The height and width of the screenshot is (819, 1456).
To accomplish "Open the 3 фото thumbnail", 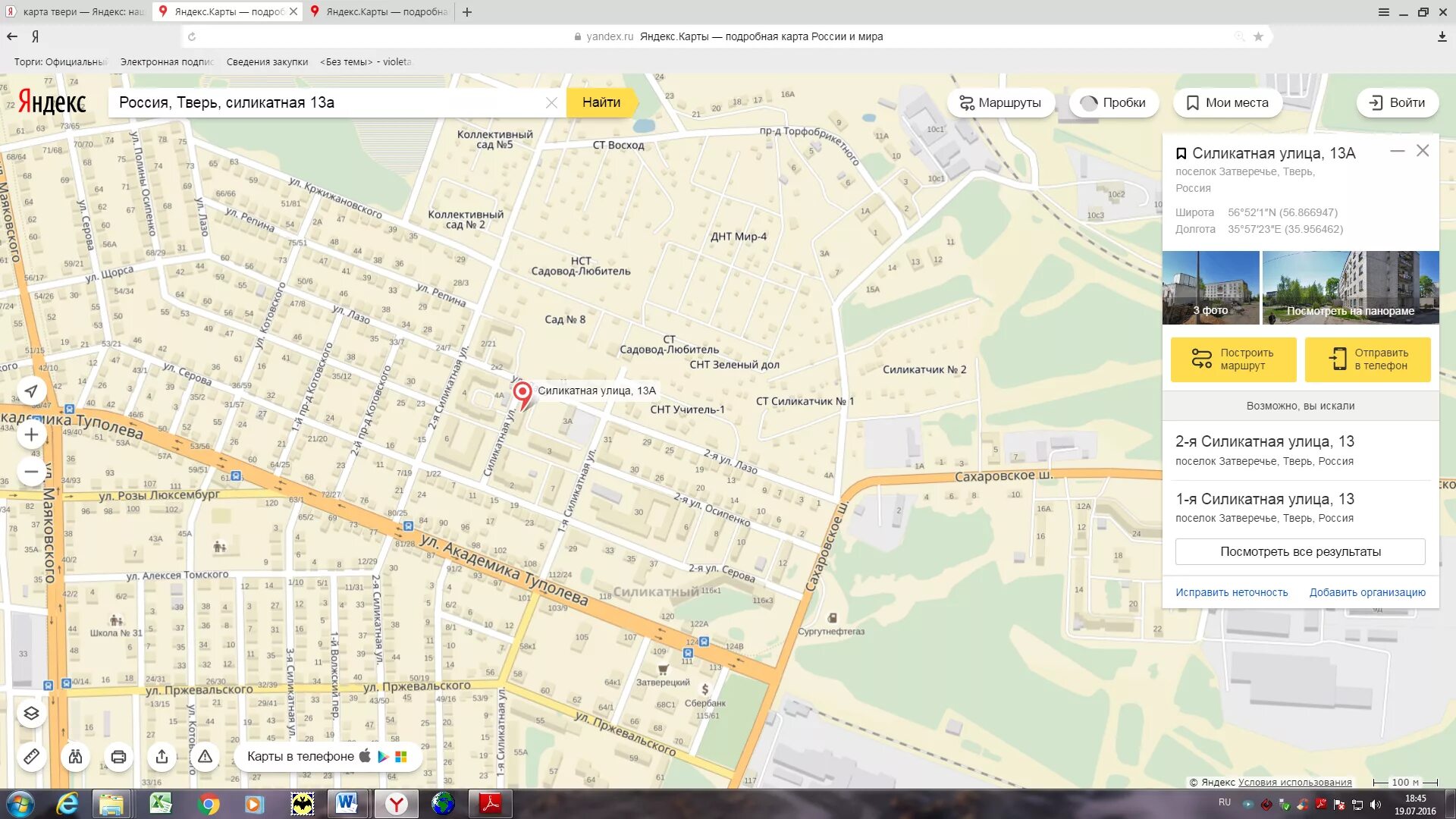I will 1210,287.
